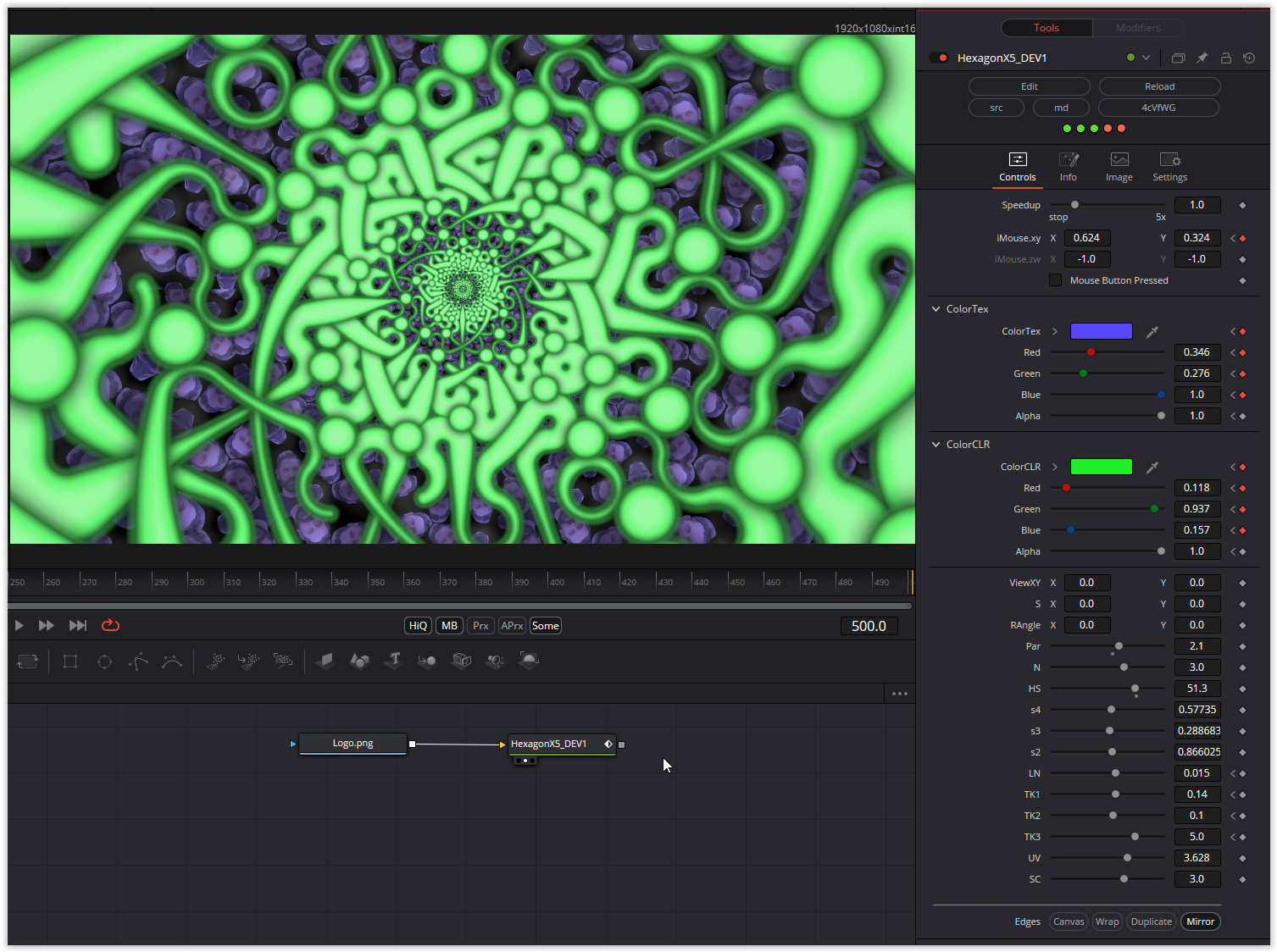
Task: Select the Text 3D tool icon
Action: (393, 661)
